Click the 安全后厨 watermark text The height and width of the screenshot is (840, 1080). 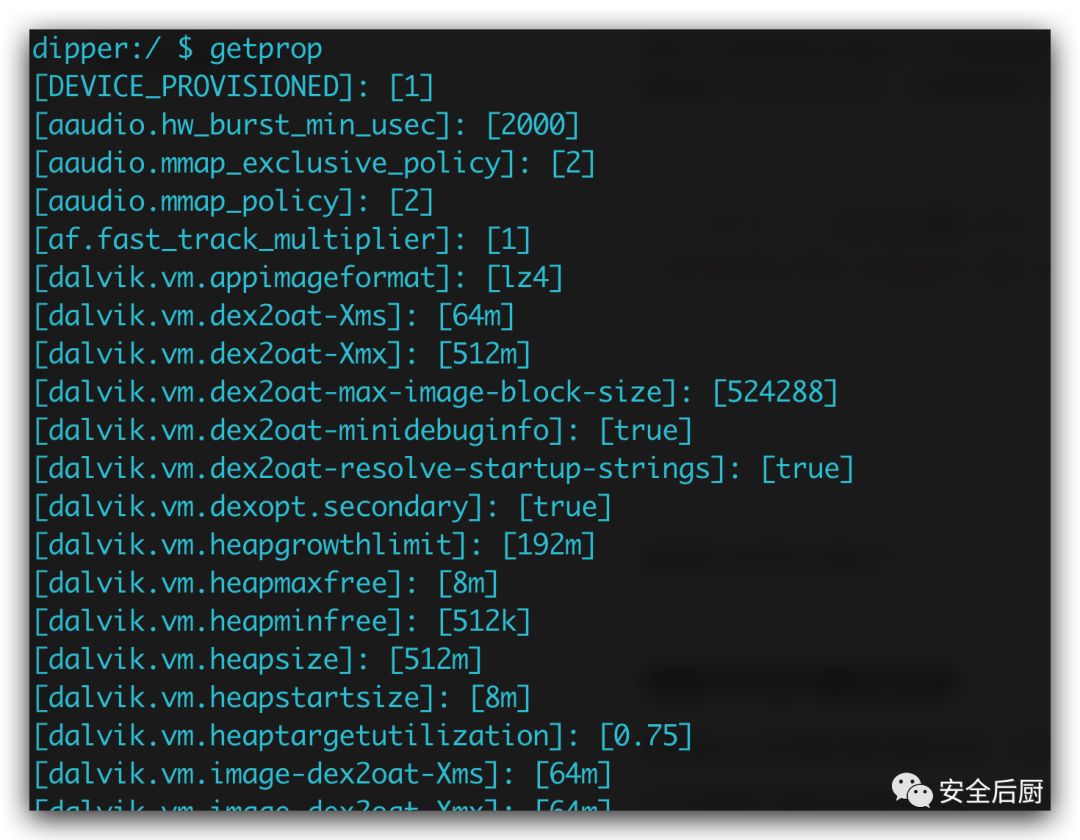pos(990,792)
